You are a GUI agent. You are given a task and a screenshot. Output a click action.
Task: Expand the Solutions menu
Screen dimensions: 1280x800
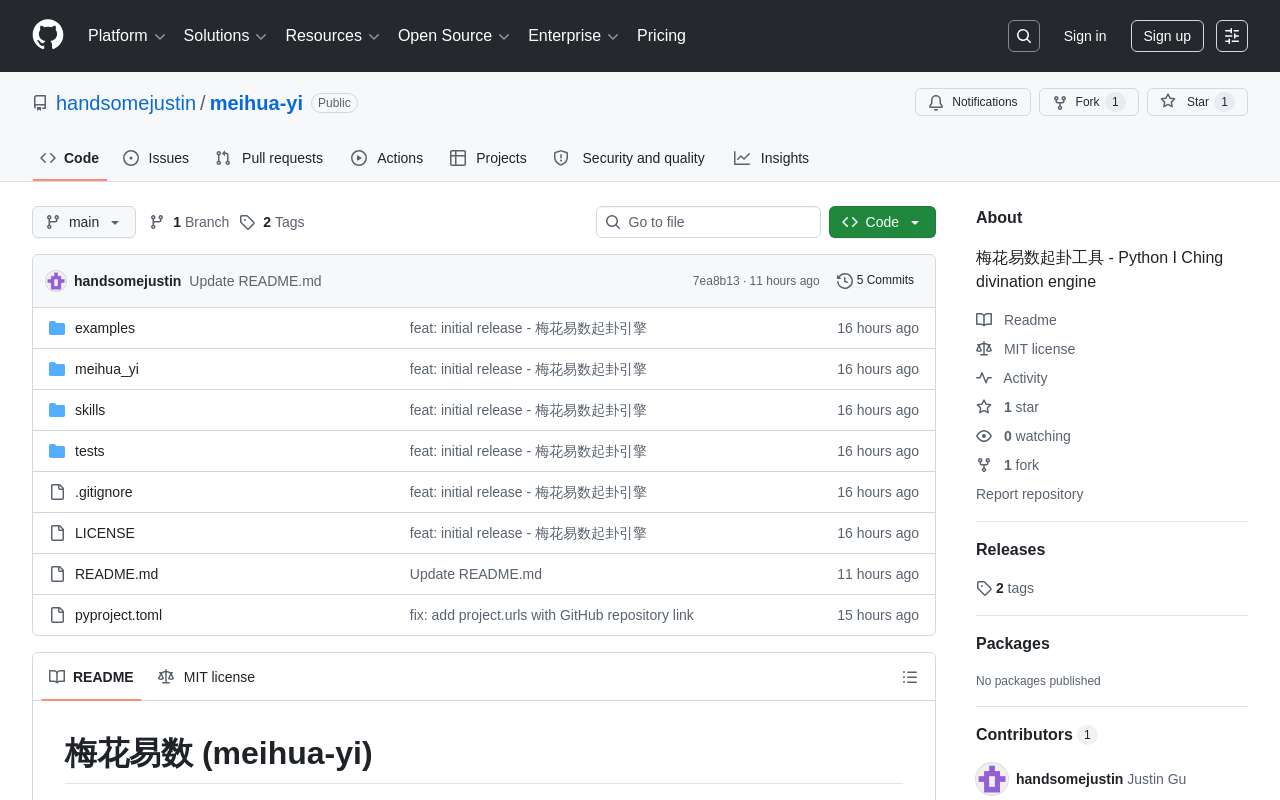click(x=225, y=36)
